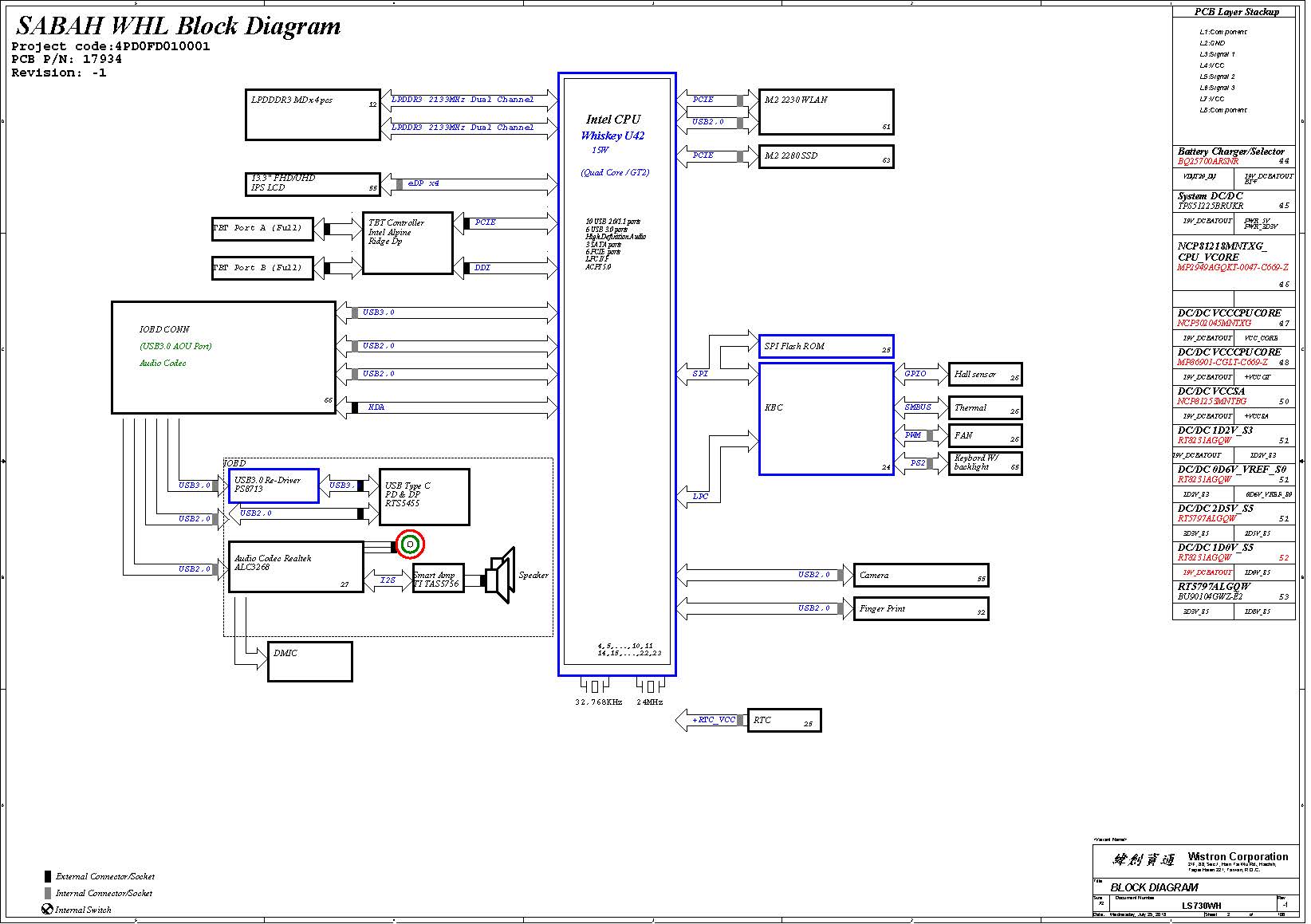Click the IOBD CONN label

click(164, 329)
